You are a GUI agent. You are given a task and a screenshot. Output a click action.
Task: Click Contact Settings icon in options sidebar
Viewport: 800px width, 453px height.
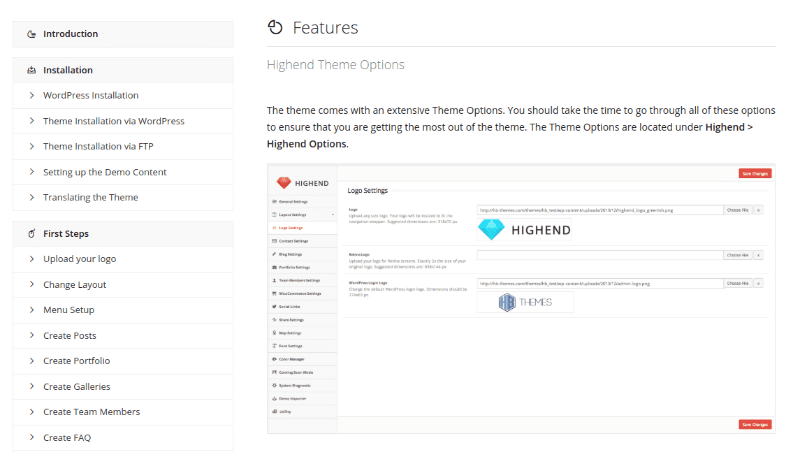coord(274,241)
